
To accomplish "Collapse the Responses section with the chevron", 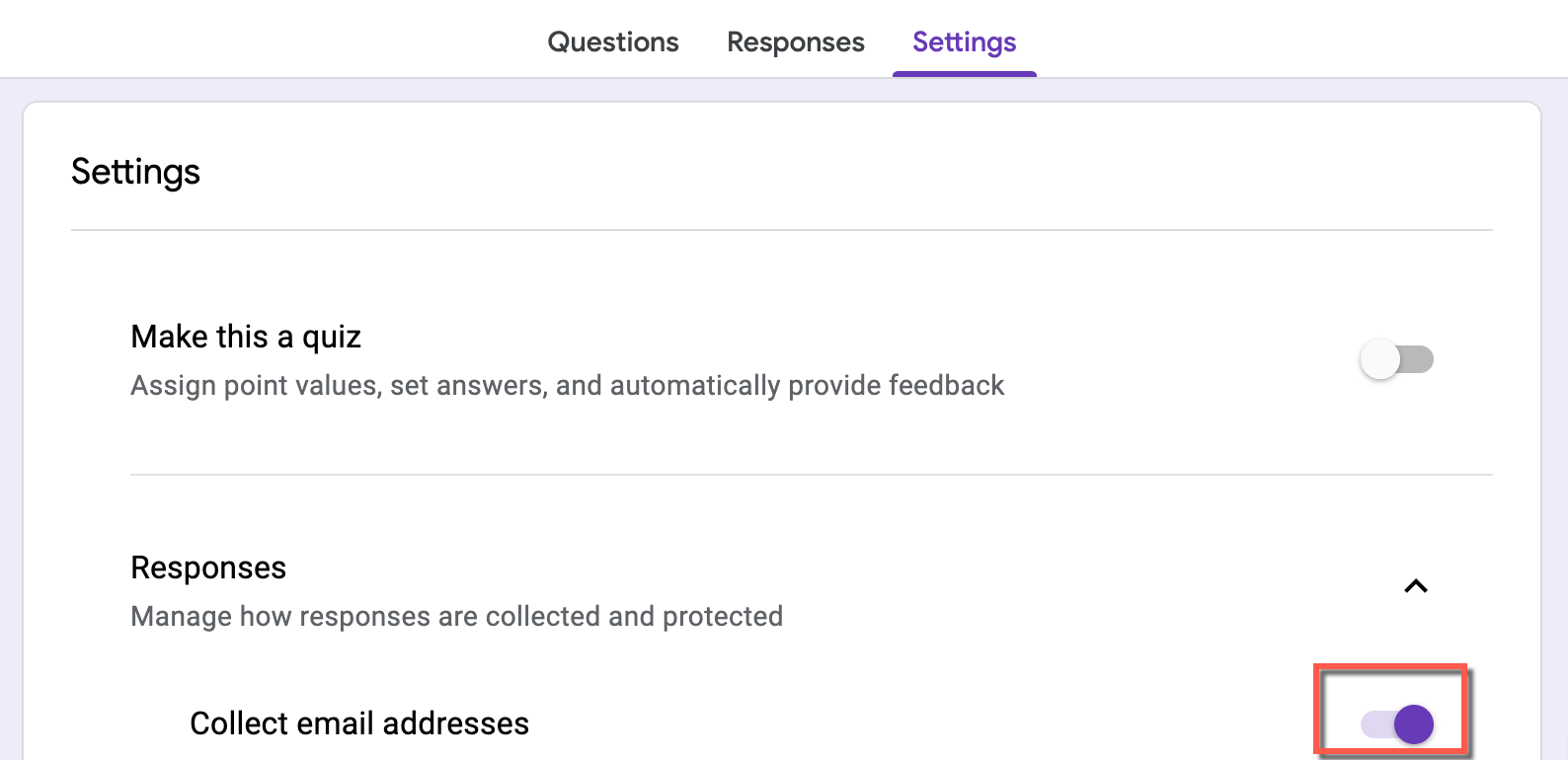I will pyautogui.click(x=1416, y=586).
